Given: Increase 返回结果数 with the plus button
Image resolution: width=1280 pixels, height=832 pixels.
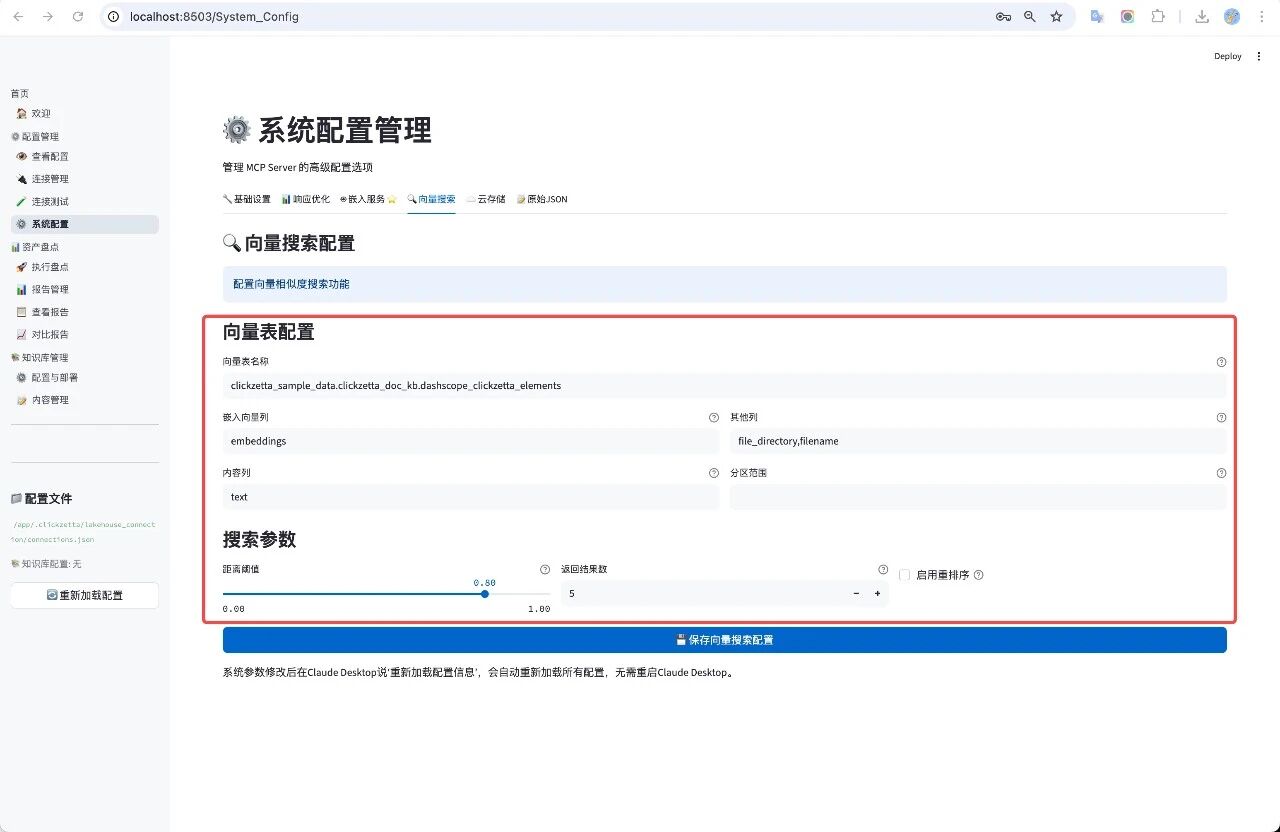Looking at the screenshot, I should (x=877, y=594).
